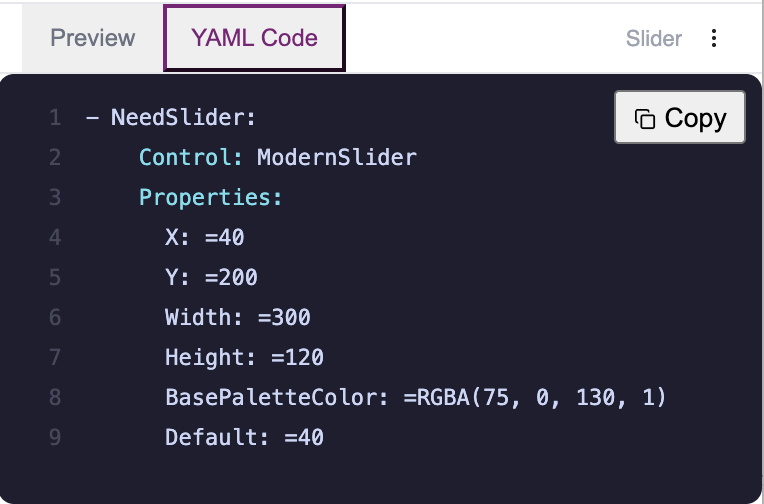The width and height of the screenshot is (764, 504).
Task: Click the copy icon in Copy button
Action: [x=645, y=118]
